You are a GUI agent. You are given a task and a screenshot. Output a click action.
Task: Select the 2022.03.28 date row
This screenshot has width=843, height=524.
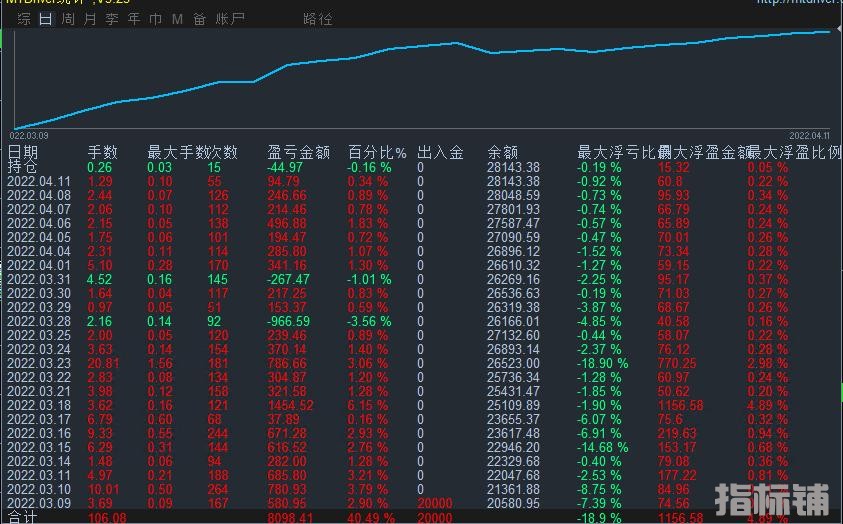(x=39, y=321)
